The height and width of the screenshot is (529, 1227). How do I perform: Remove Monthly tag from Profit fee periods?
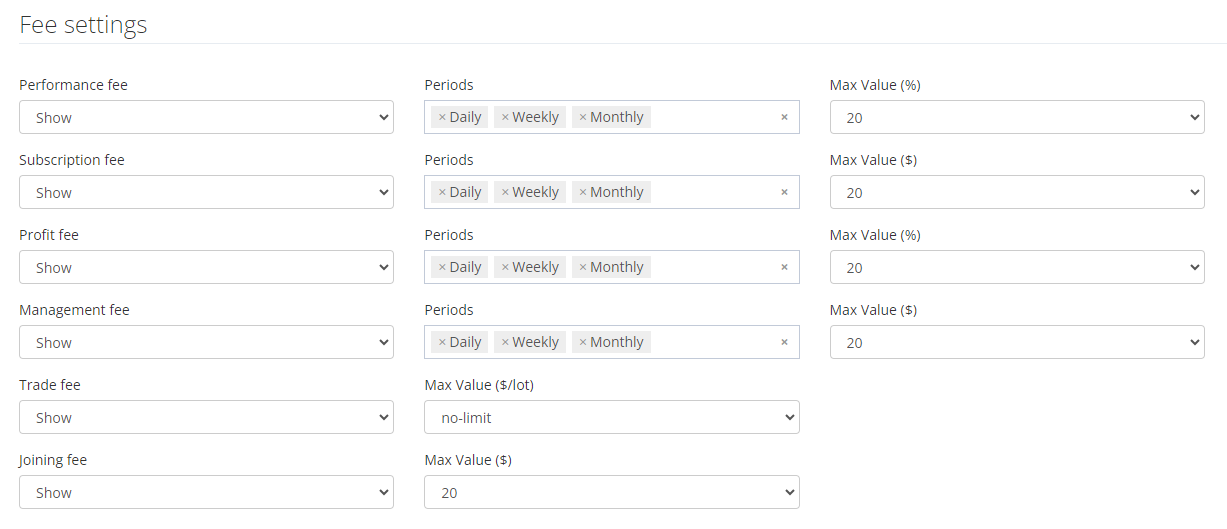(x=583, y=267)
